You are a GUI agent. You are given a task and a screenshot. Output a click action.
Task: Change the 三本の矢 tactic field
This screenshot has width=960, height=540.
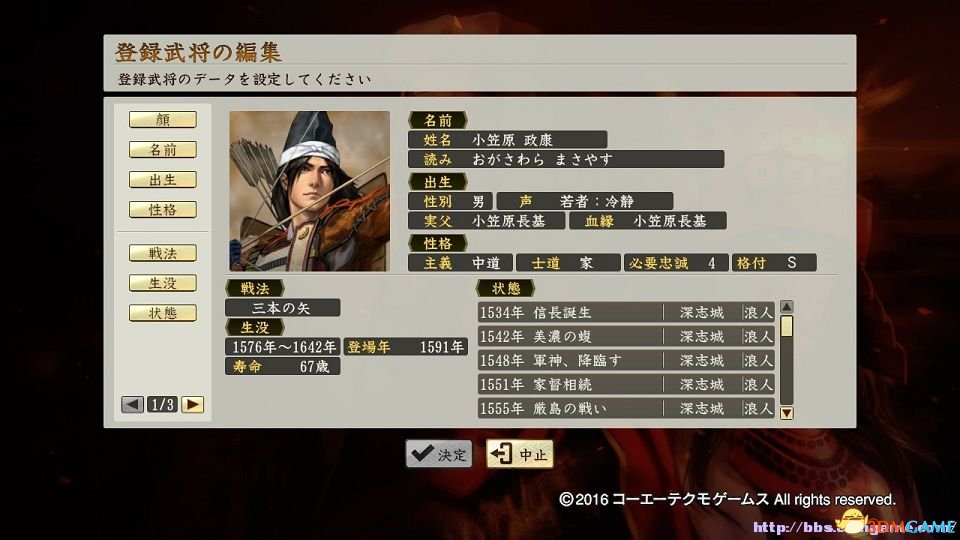282,307
